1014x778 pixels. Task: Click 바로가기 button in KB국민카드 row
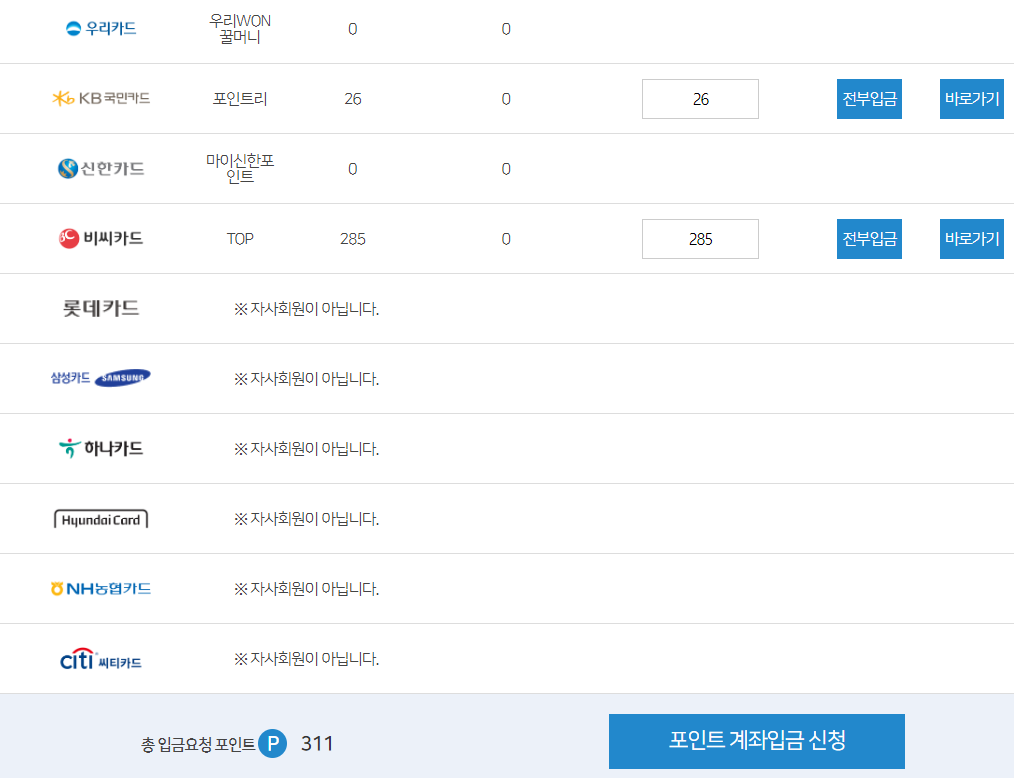coord(972,99)
